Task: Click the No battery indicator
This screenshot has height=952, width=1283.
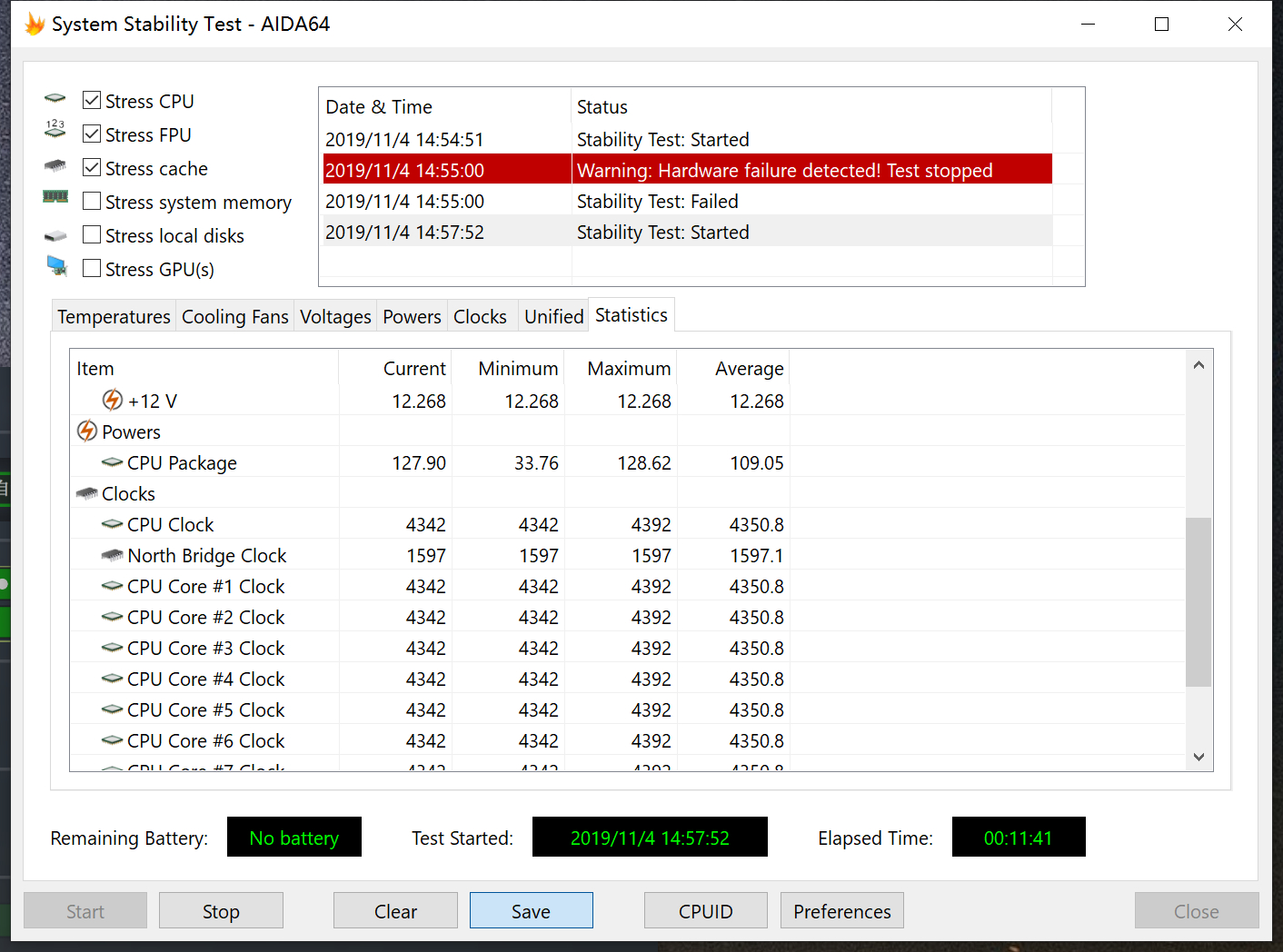Action: tap(294, 837)
